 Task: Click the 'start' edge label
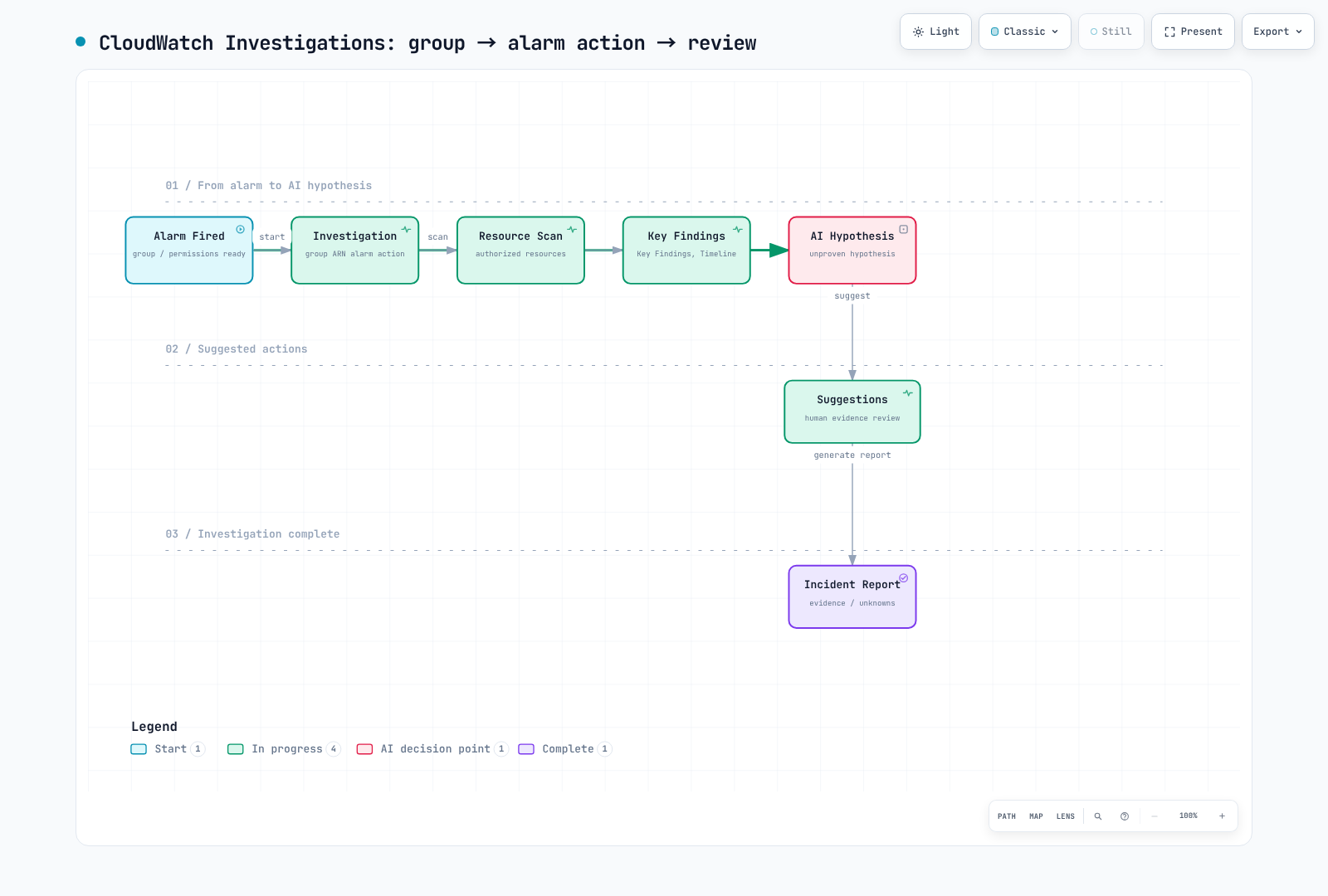[x=272, y=237]
